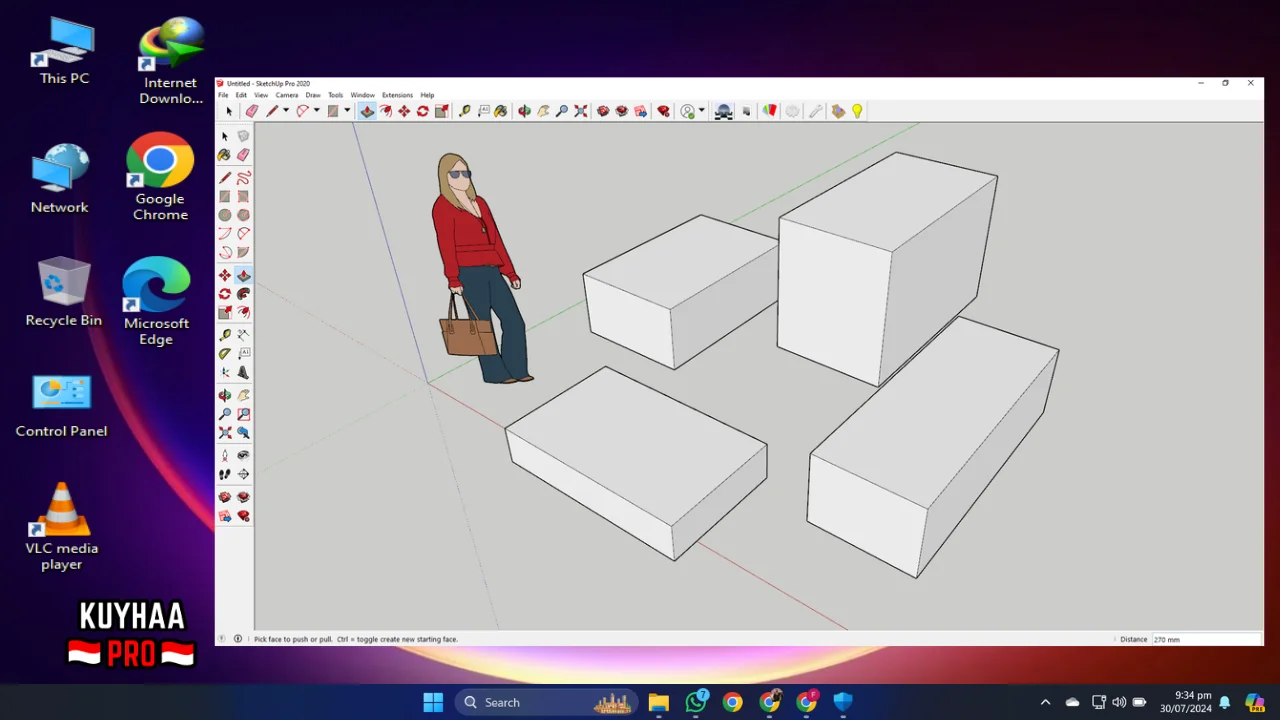Select Tape Measure tool in top toolbar
1280x720 pixels.
465,111
